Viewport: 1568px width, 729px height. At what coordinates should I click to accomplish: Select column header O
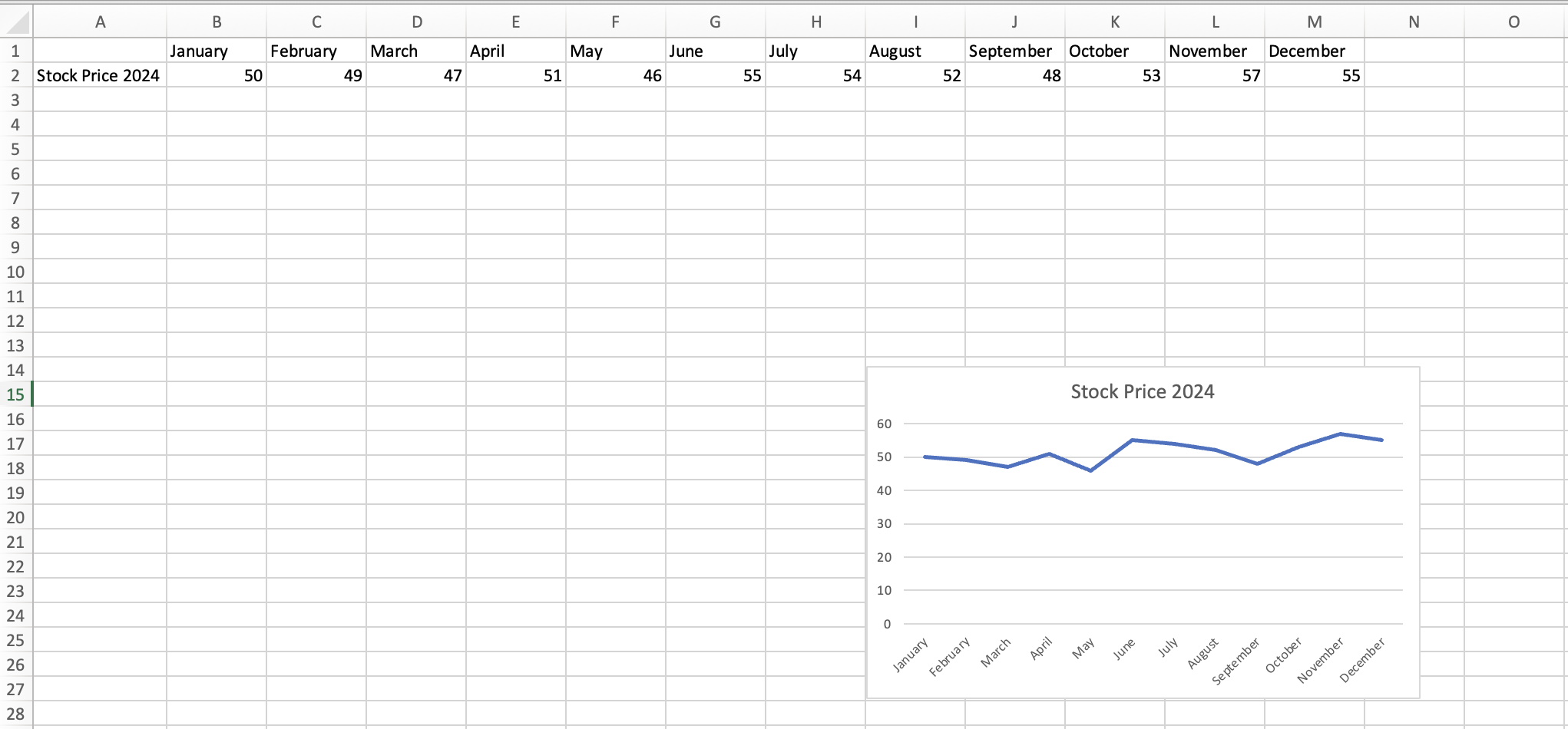1513,21
